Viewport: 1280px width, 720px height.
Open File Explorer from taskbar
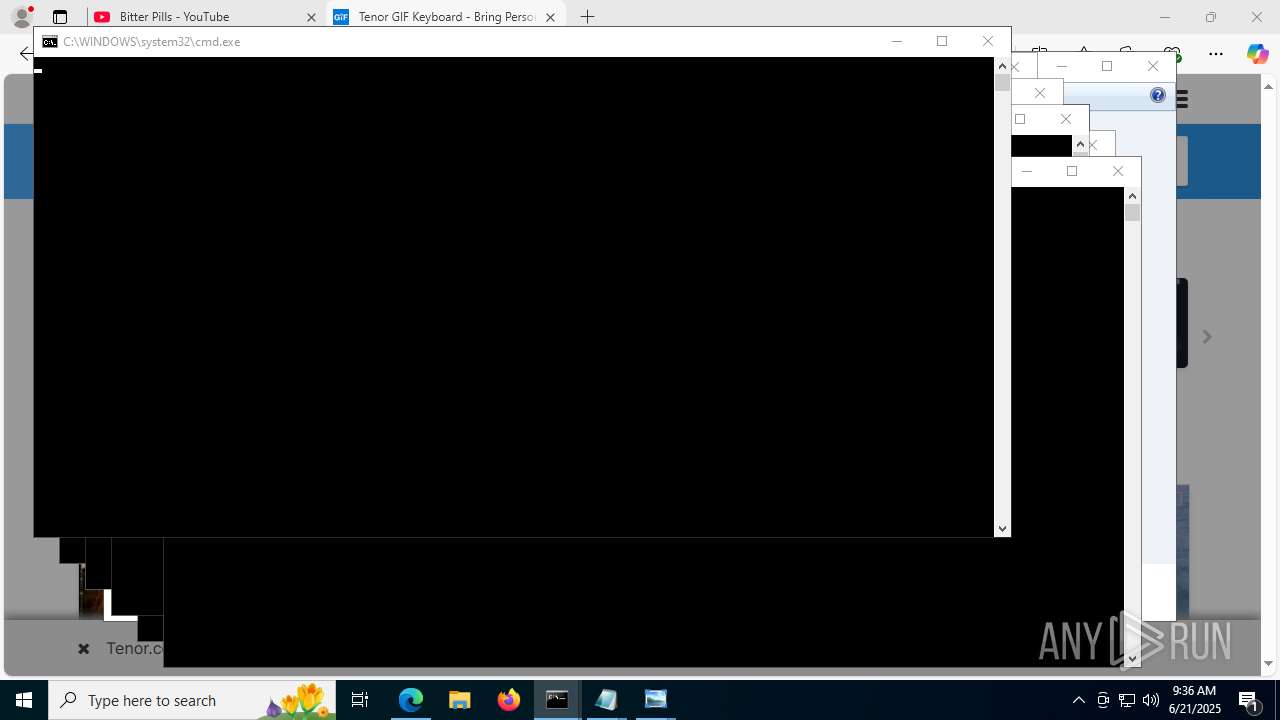460,700
